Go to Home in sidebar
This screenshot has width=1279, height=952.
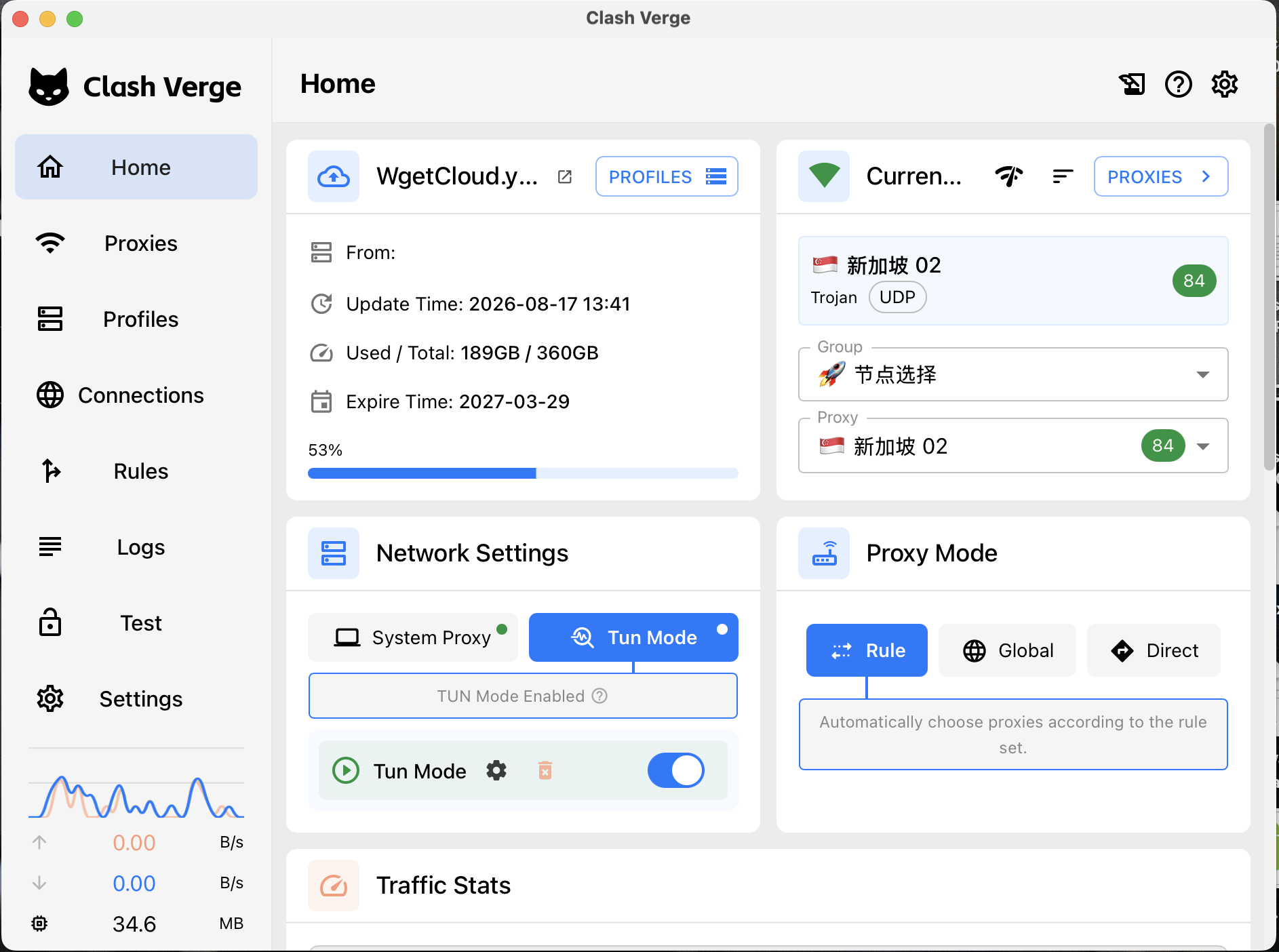point(136,167)
